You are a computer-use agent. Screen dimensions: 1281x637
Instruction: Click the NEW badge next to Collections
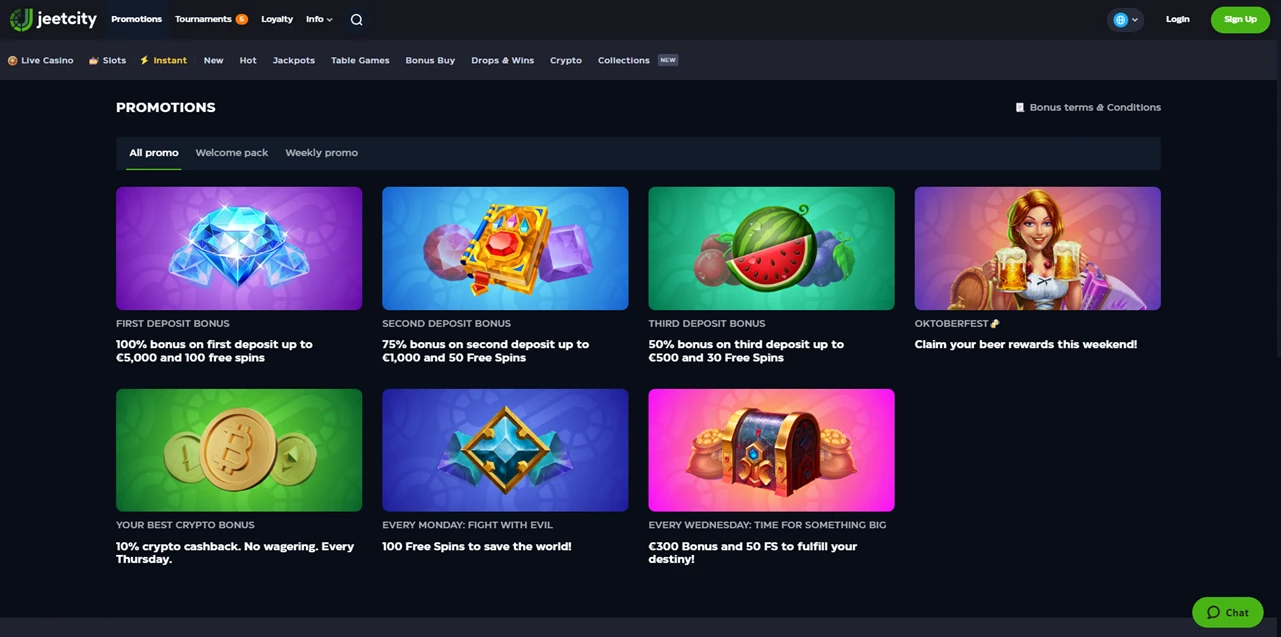point(668,60)
